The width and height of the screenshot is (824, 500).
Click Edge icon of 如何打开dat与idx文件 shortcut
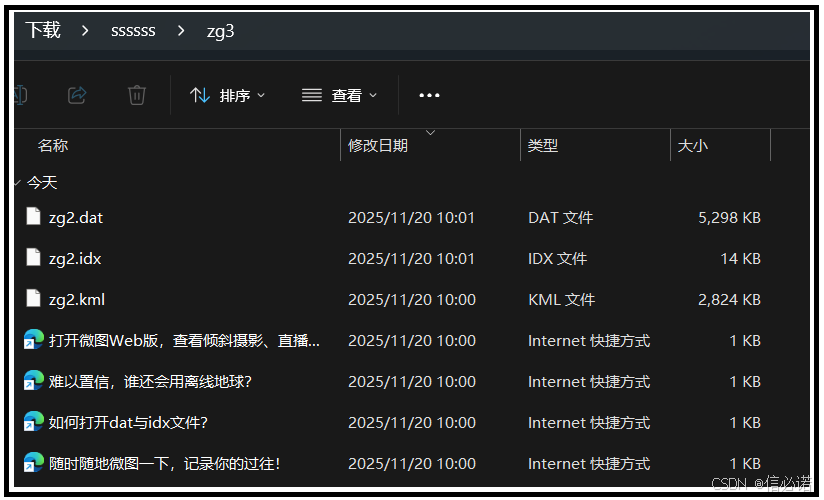click(34, 422)
